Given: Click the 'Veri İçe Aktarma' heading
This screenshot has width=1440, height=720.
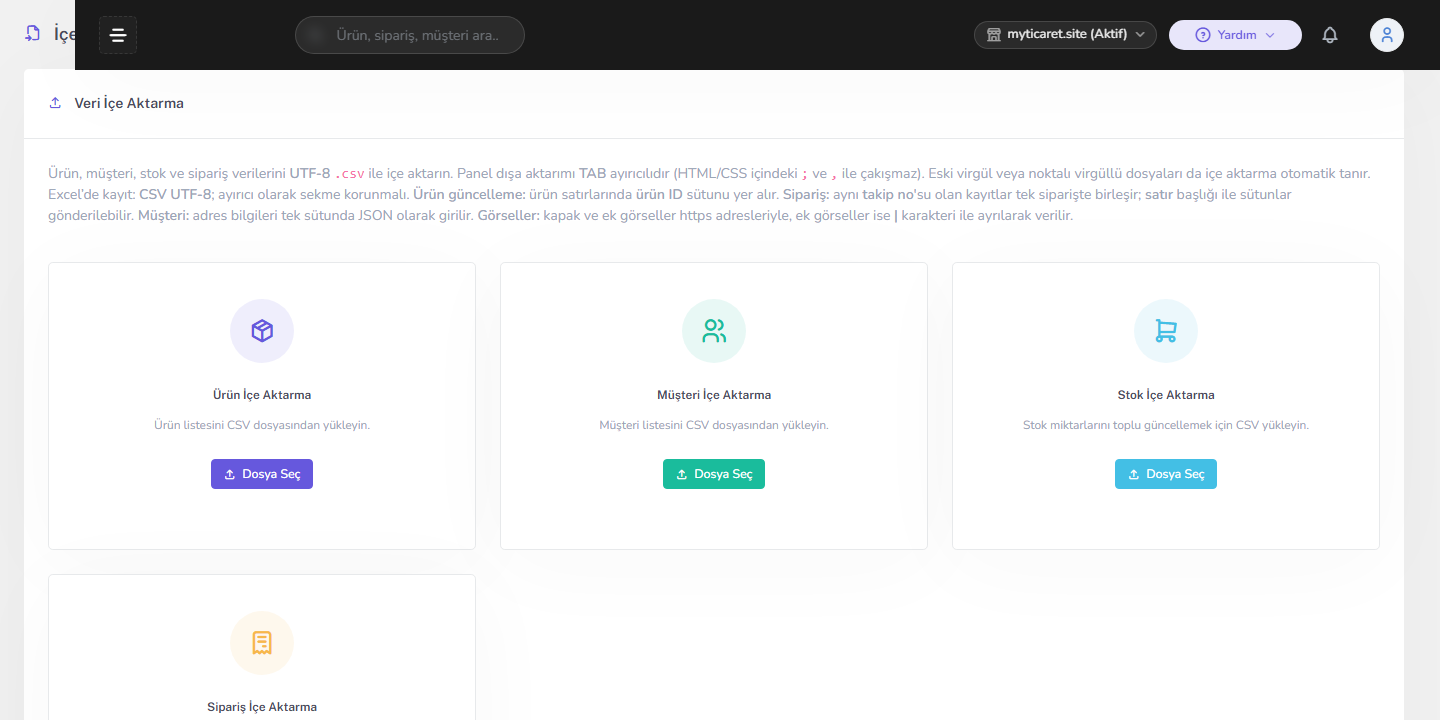Looking at the screenshot, I should [129, 103].
